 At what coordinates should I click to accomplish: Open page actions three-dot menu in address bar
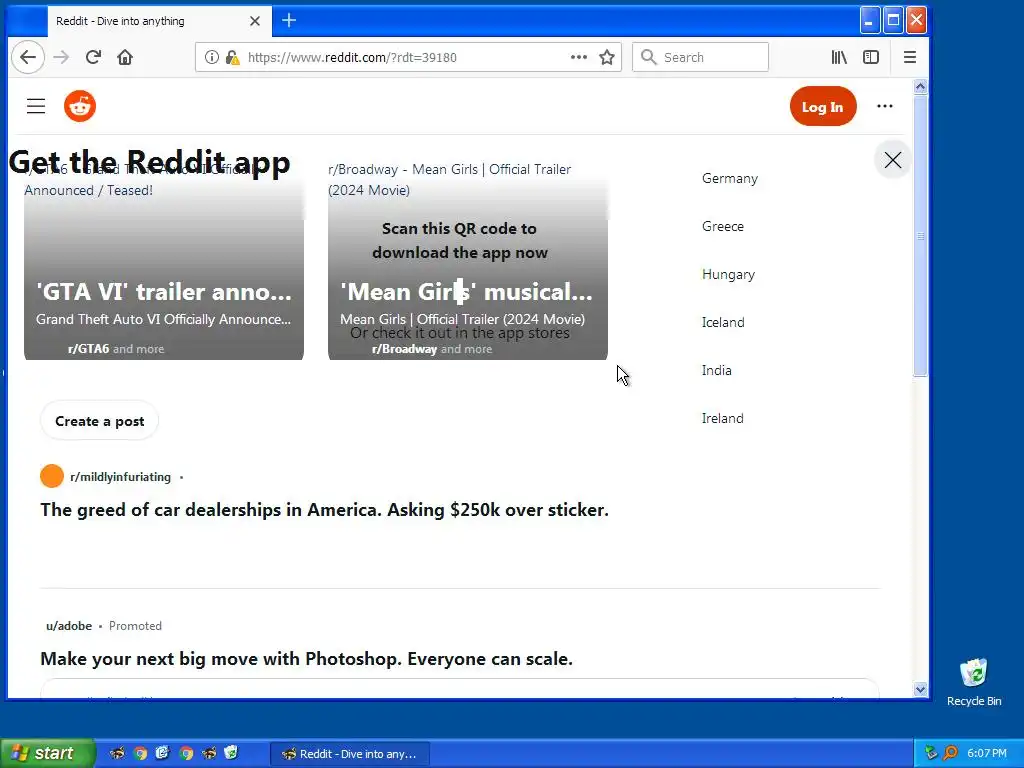(x=579, y=57)
